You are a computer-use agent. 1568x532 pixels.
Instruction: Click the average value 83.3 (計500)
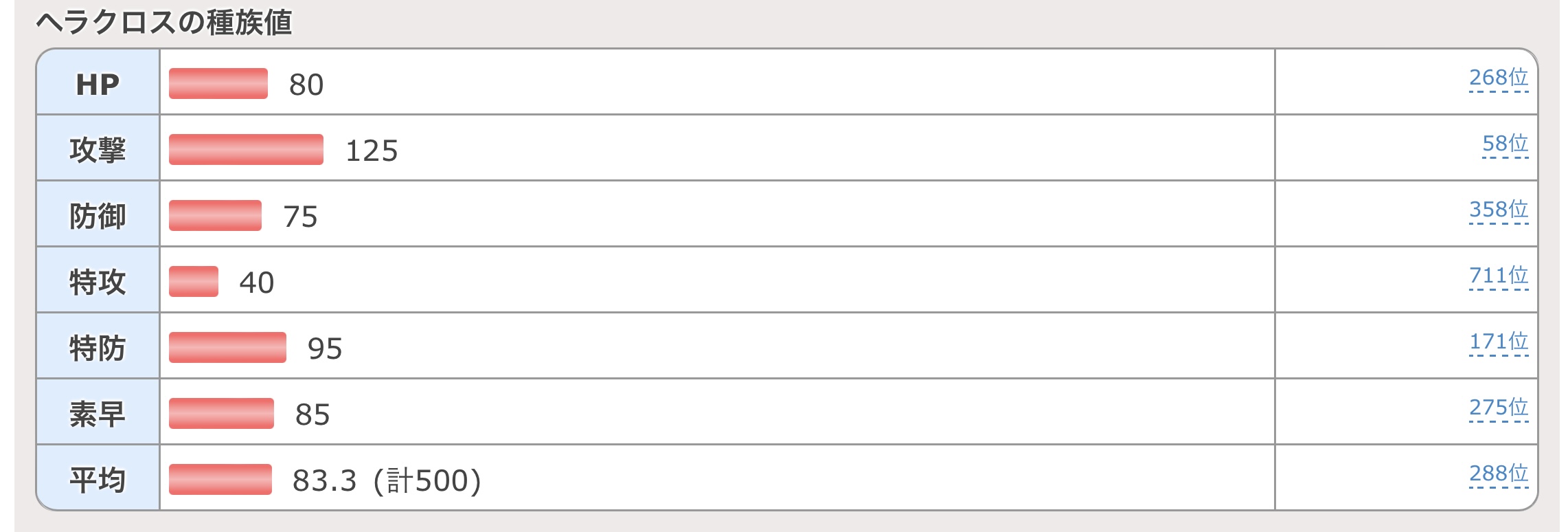[x=387, y=480]
